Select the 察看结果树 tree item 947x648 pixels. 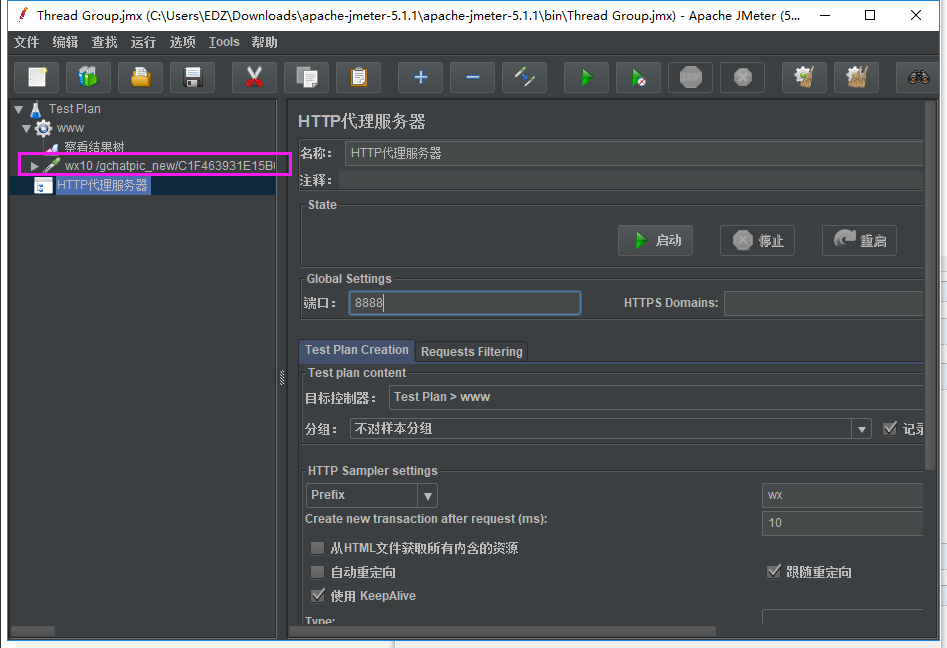point(94,147)
